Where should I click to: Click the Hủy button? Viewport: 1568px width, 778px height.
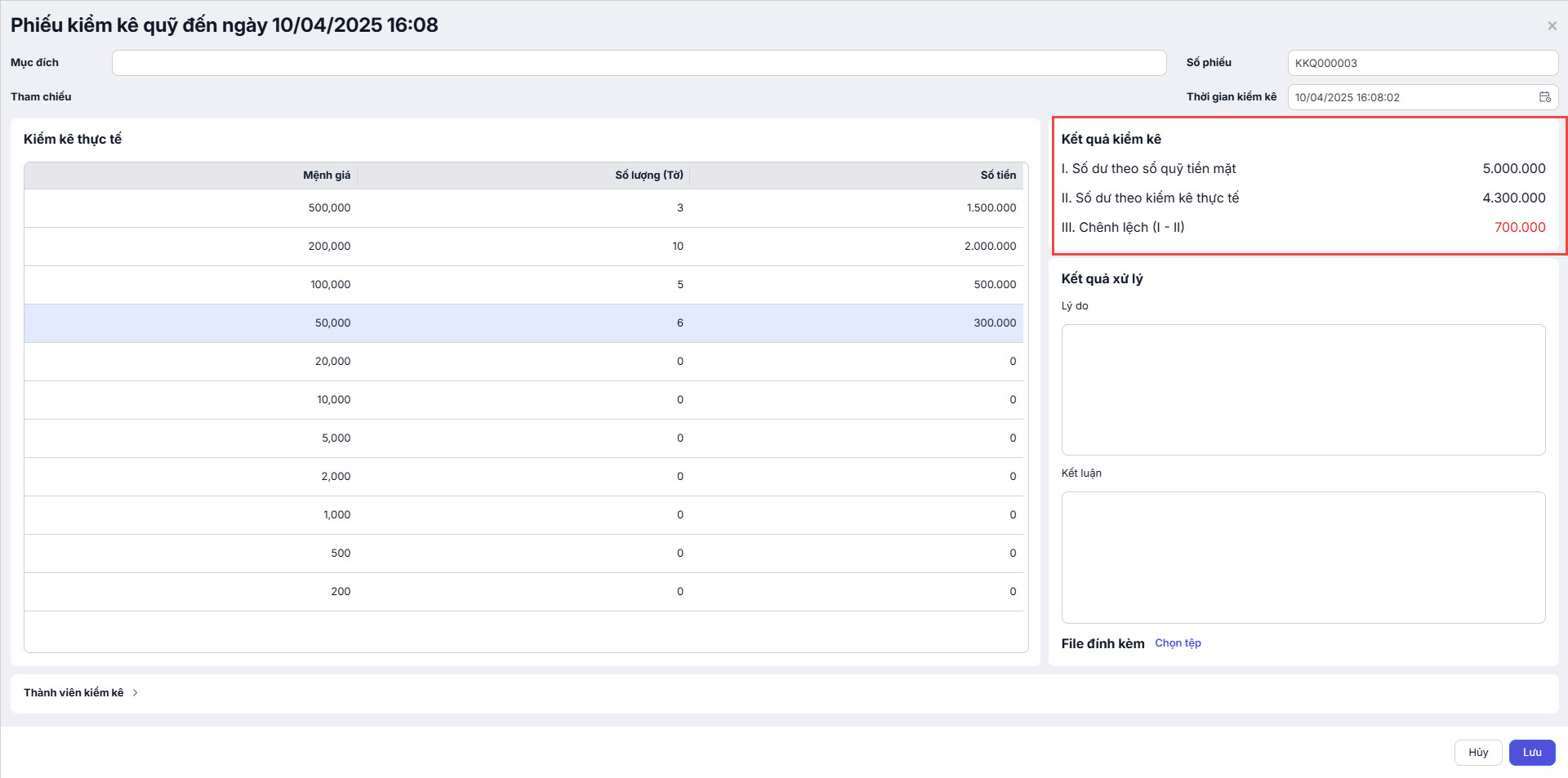click(1477, 753)
